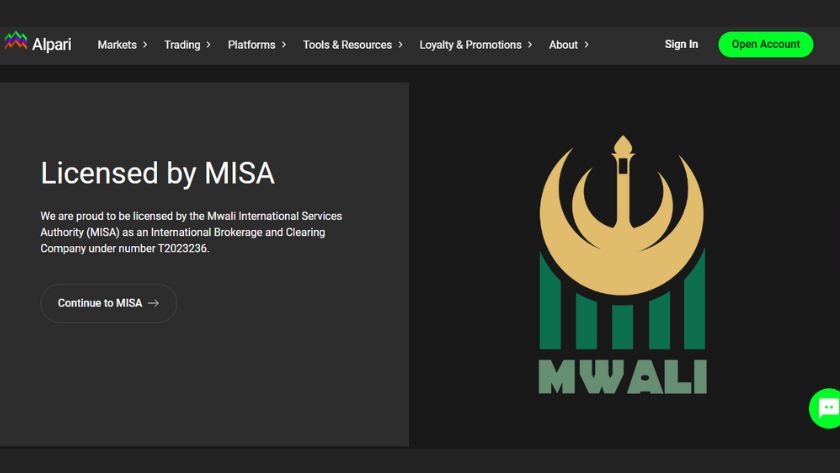Viewport: 840px width, 473px height.
Task: Expand the chevron next to Platforms
Action: 284,44
